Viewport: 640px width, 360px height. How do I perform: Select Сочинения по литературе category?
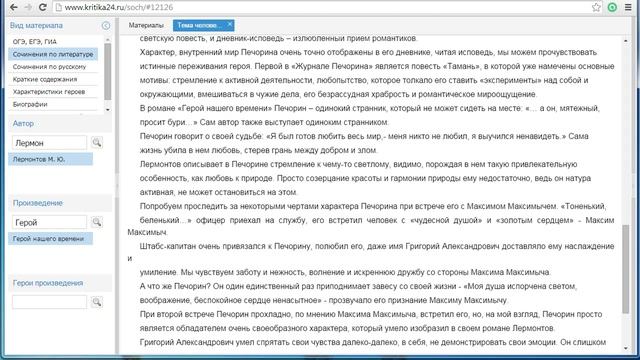[x=53, y=54]
